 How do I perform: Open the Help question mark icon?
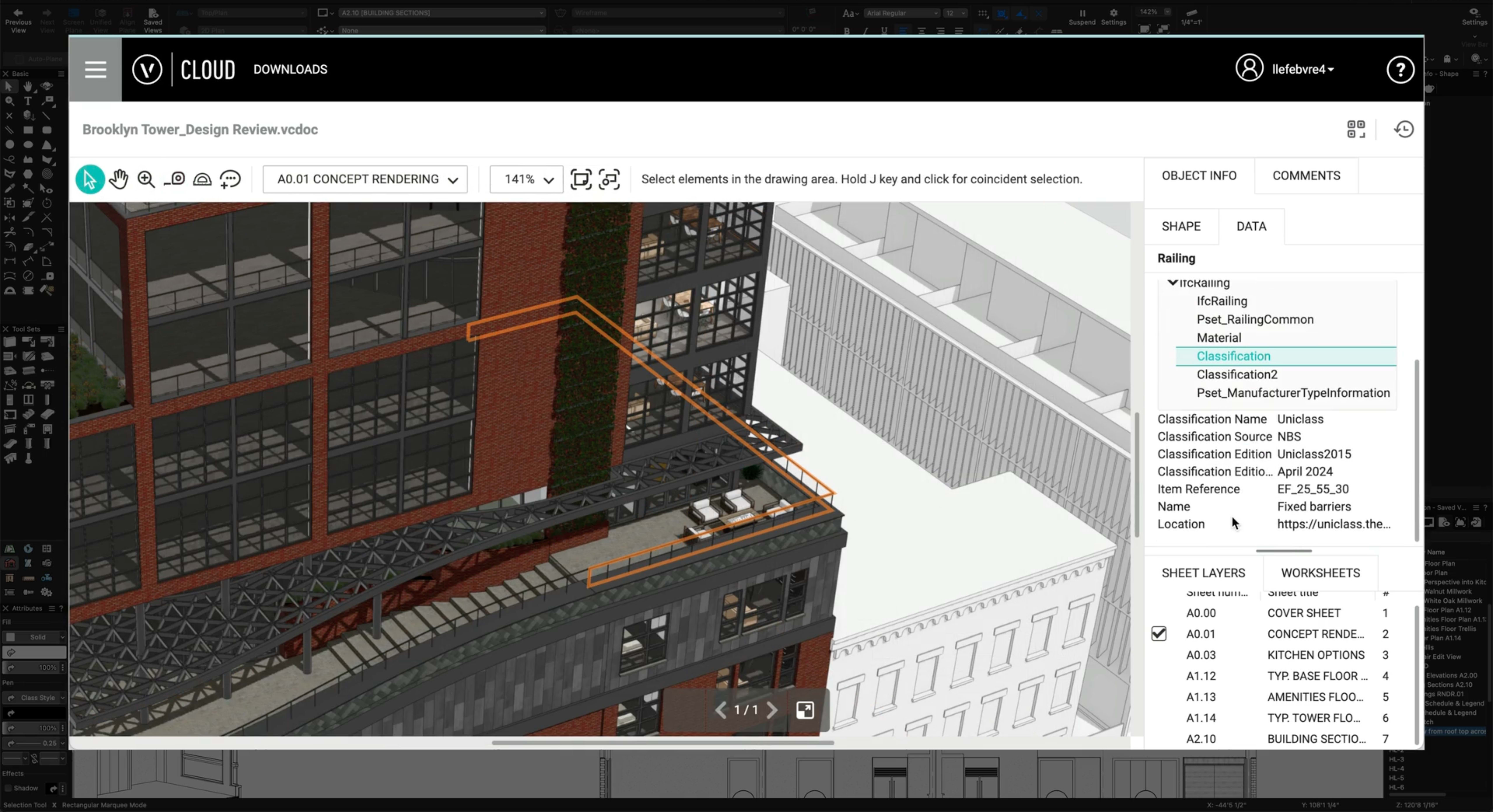click(1400, 69)
